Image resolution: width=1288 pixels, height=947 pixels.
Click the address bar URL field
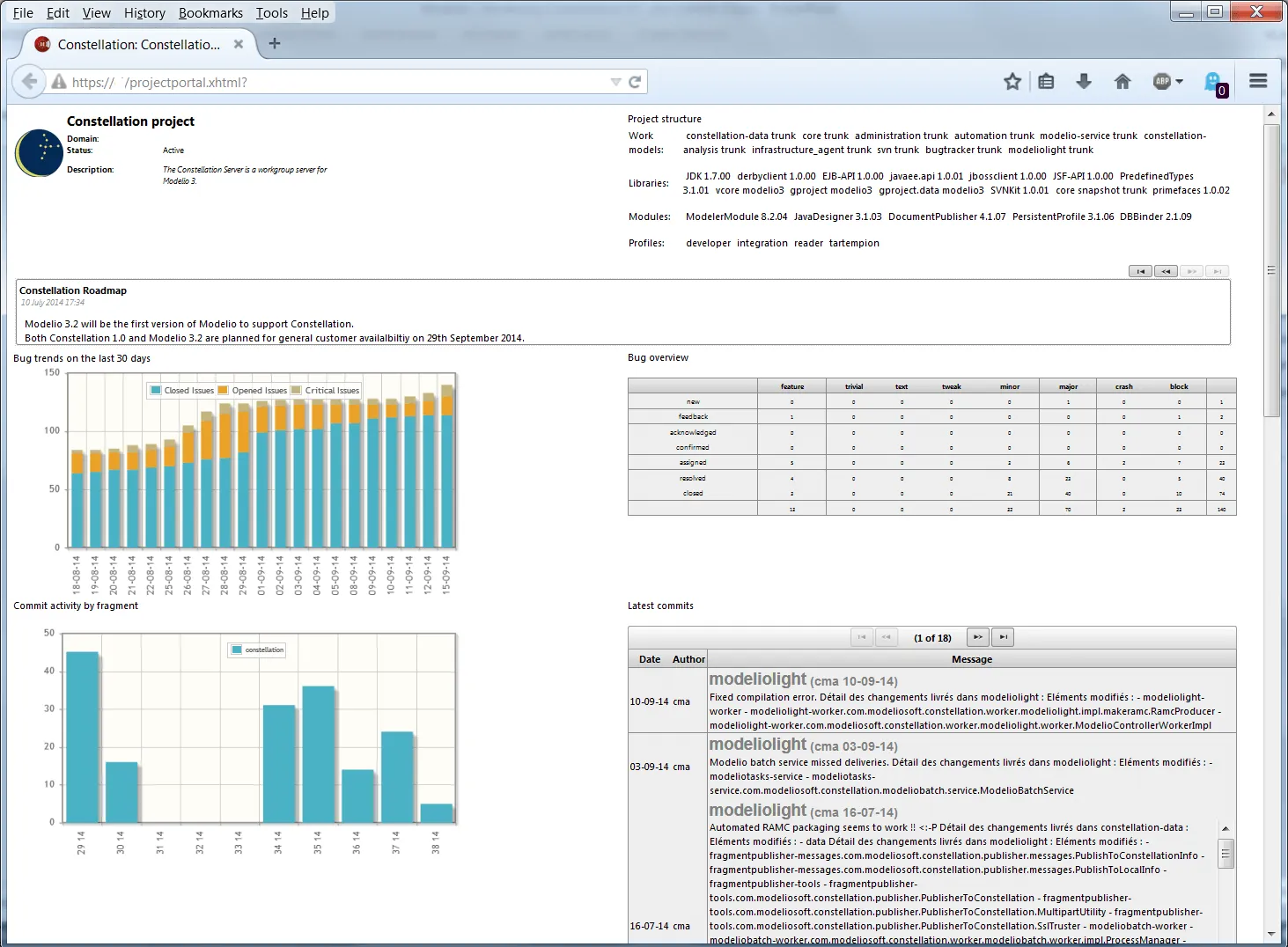pos(339,82)
